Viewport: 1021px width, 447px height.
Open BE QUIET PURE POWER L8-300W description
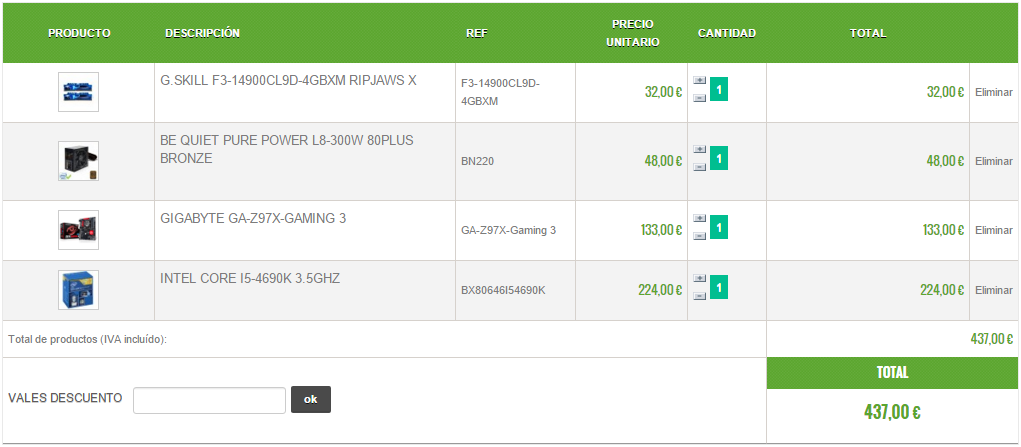[287, 149]
